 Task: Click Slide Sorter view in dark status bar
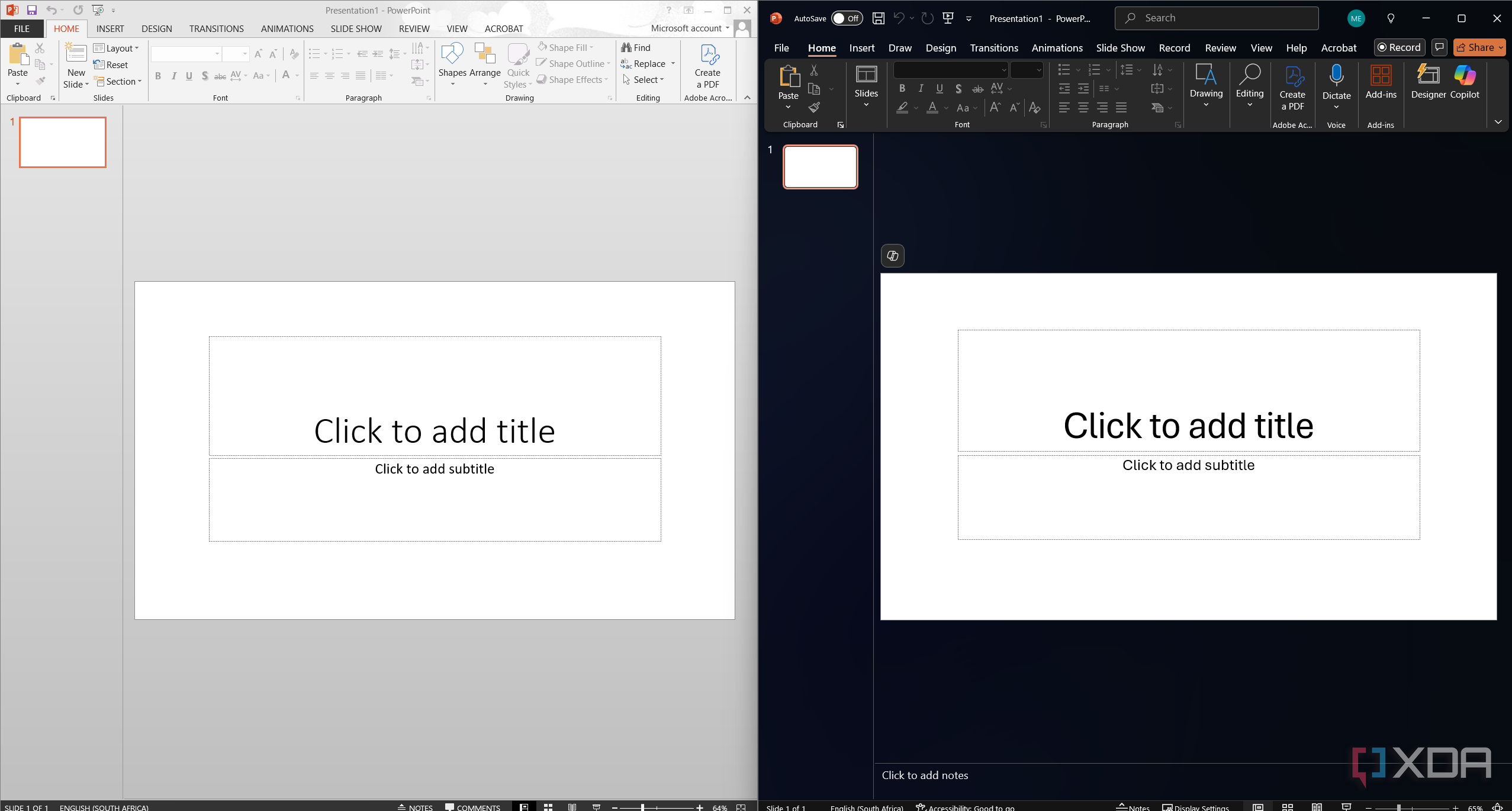pos(1287,807)
